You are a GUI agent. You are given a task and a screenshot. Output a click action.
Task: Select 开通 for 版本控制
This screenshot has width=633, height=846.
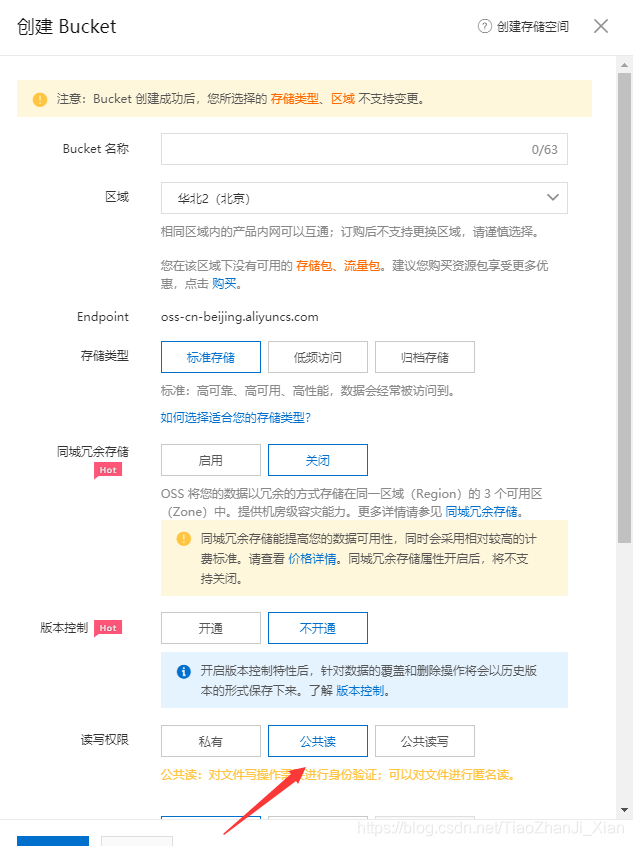point(210,628)
